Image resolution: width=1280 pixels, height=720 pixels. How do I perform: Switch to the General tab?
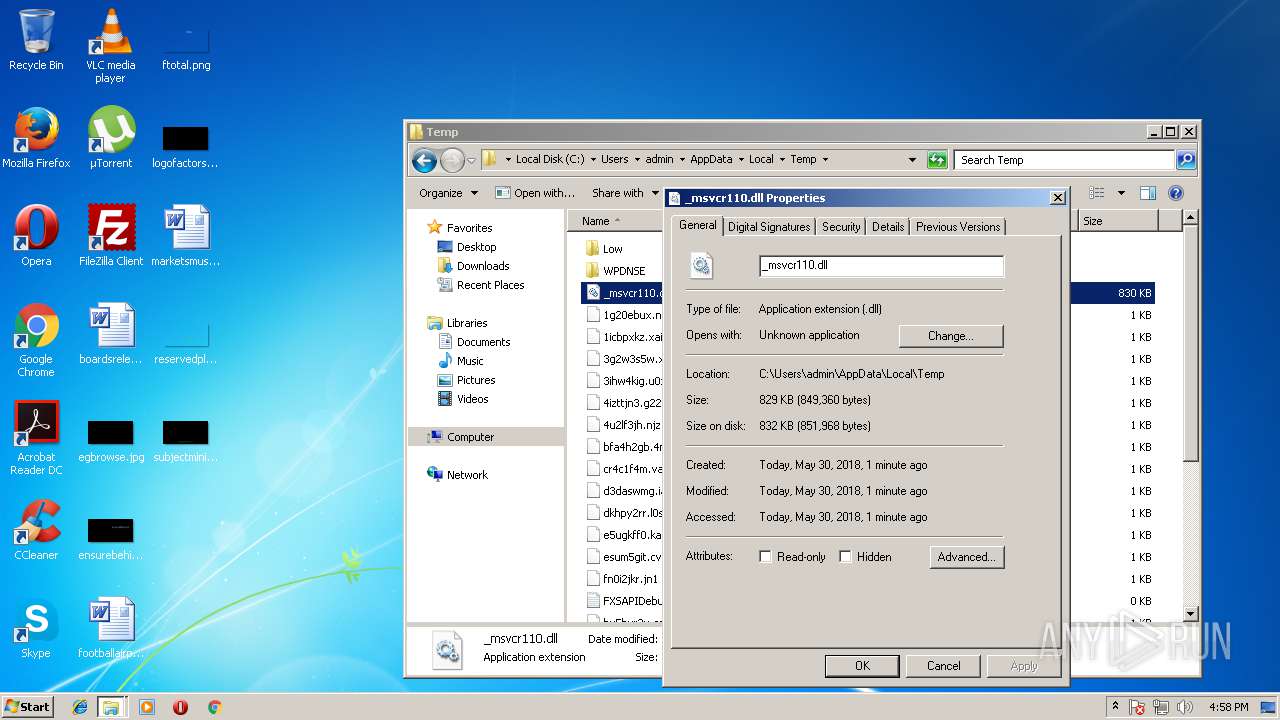(697, 226)
